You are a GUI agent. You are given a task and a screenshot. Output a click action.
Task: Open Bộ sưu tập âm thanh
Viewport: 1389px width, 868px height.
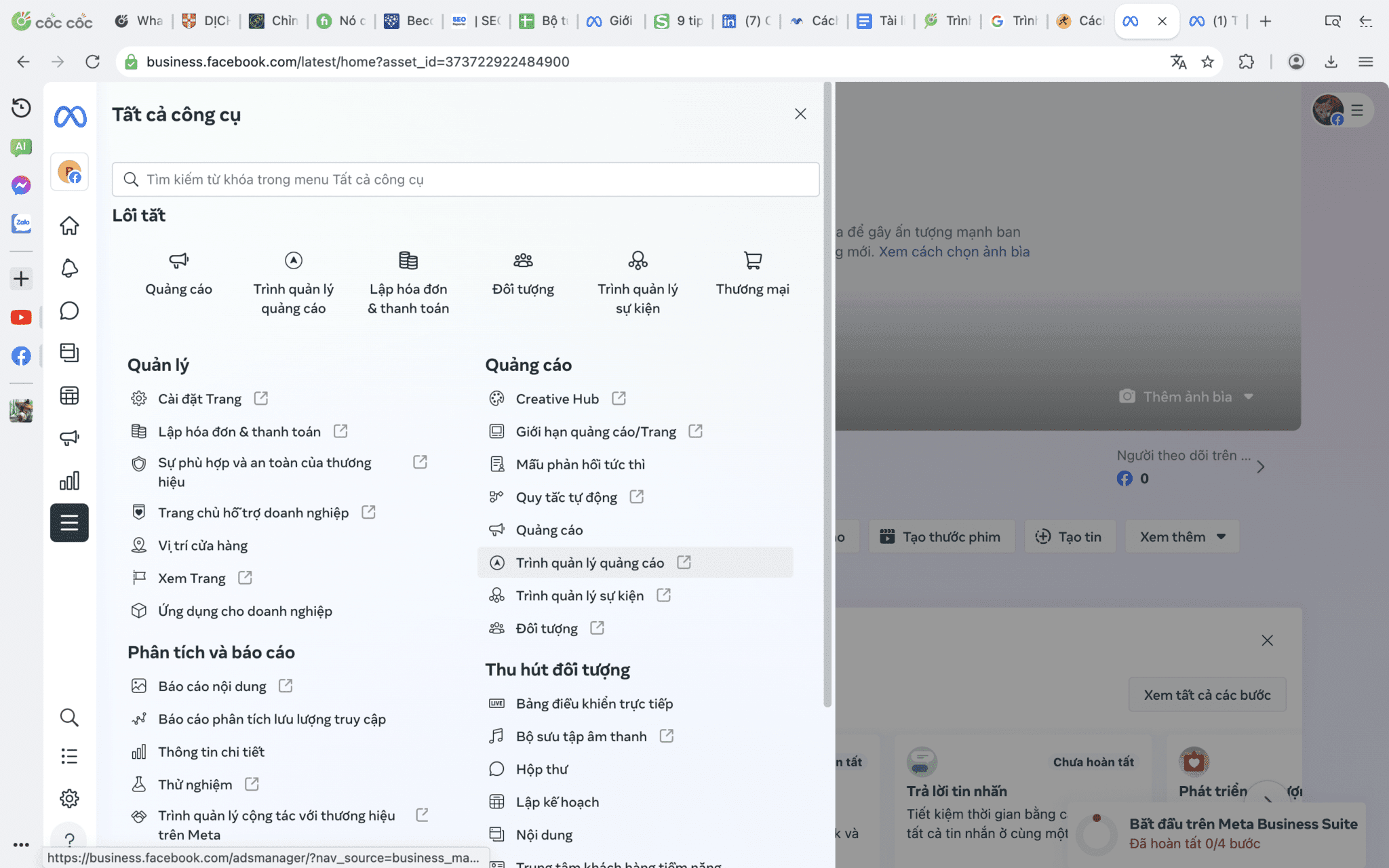(x=581, y=736)
